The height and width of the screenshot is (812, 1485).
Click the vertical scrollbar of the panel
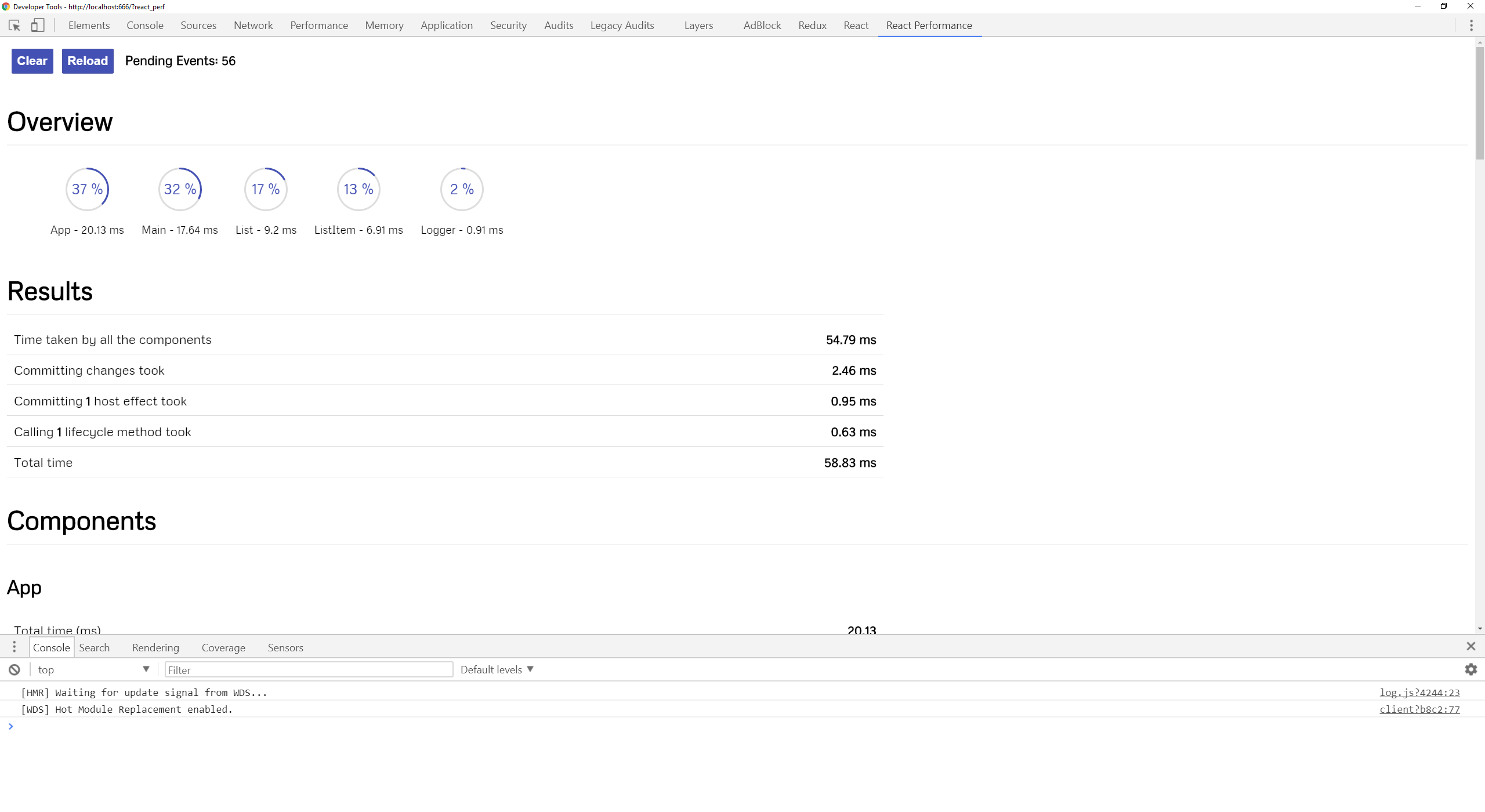click(1480, 104)
